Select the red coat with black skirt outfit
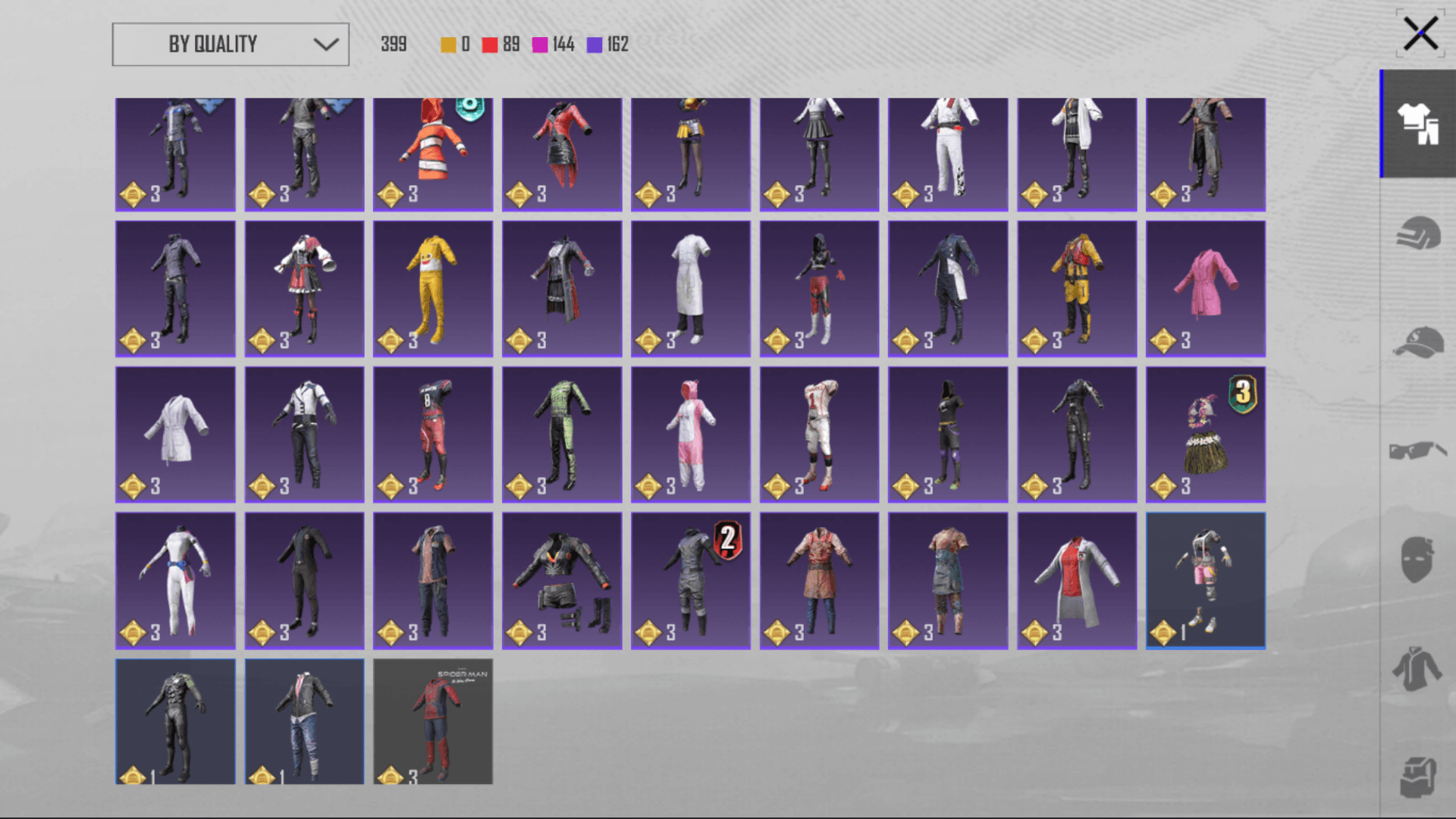1456x819 pixels. click(x=562, y=155)
